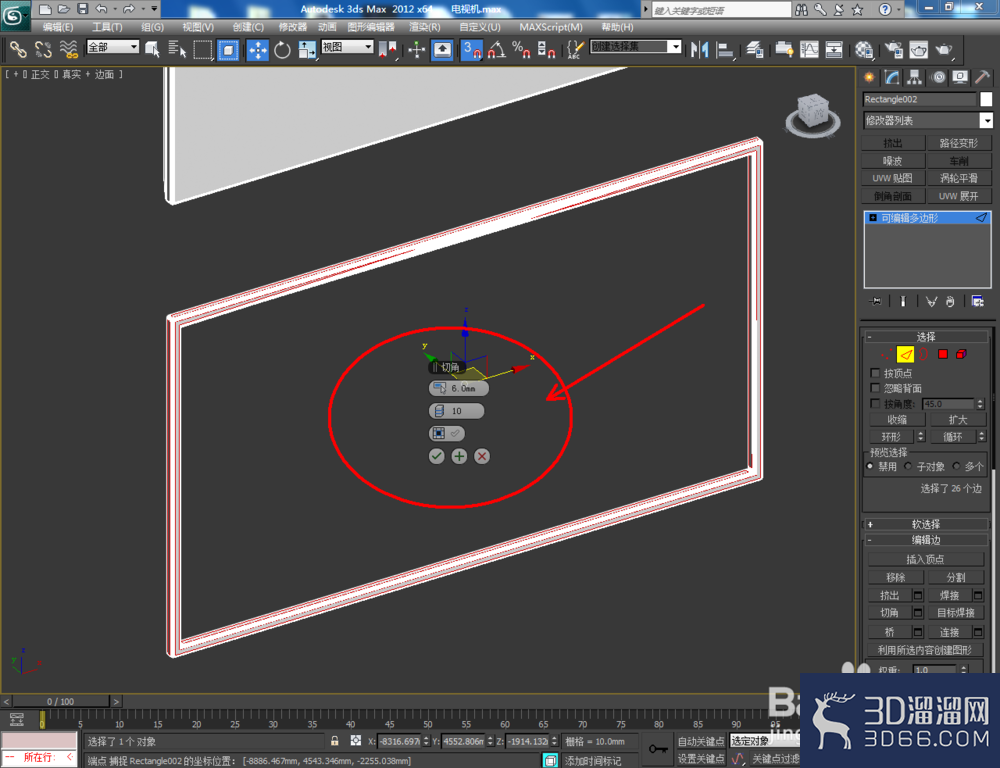Open the 创建(C) menu
Screen dimensions: 1000x768
tap(248, 27)
